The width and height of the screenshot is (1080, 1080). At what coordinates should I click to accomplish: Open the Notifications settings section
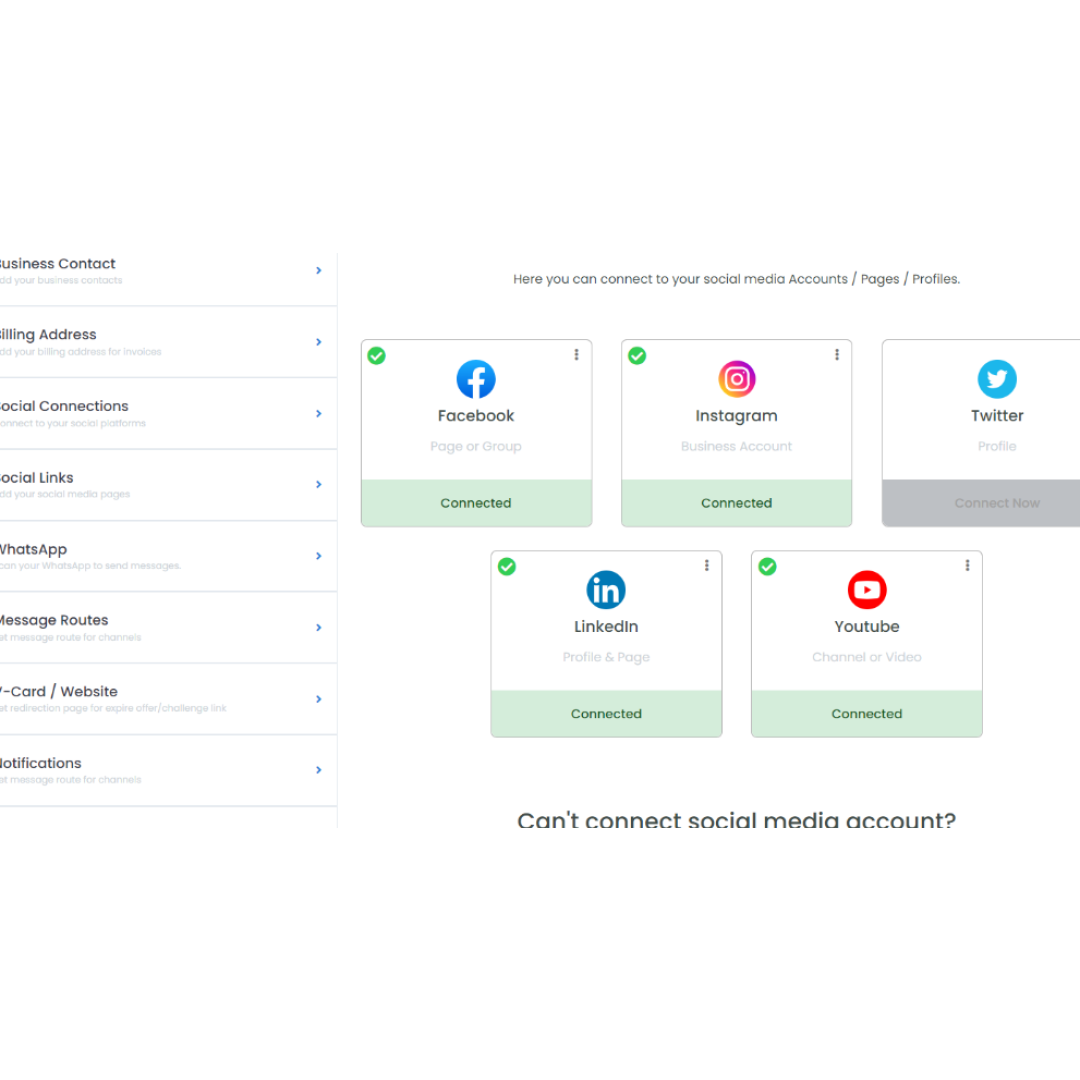(168, 770)
